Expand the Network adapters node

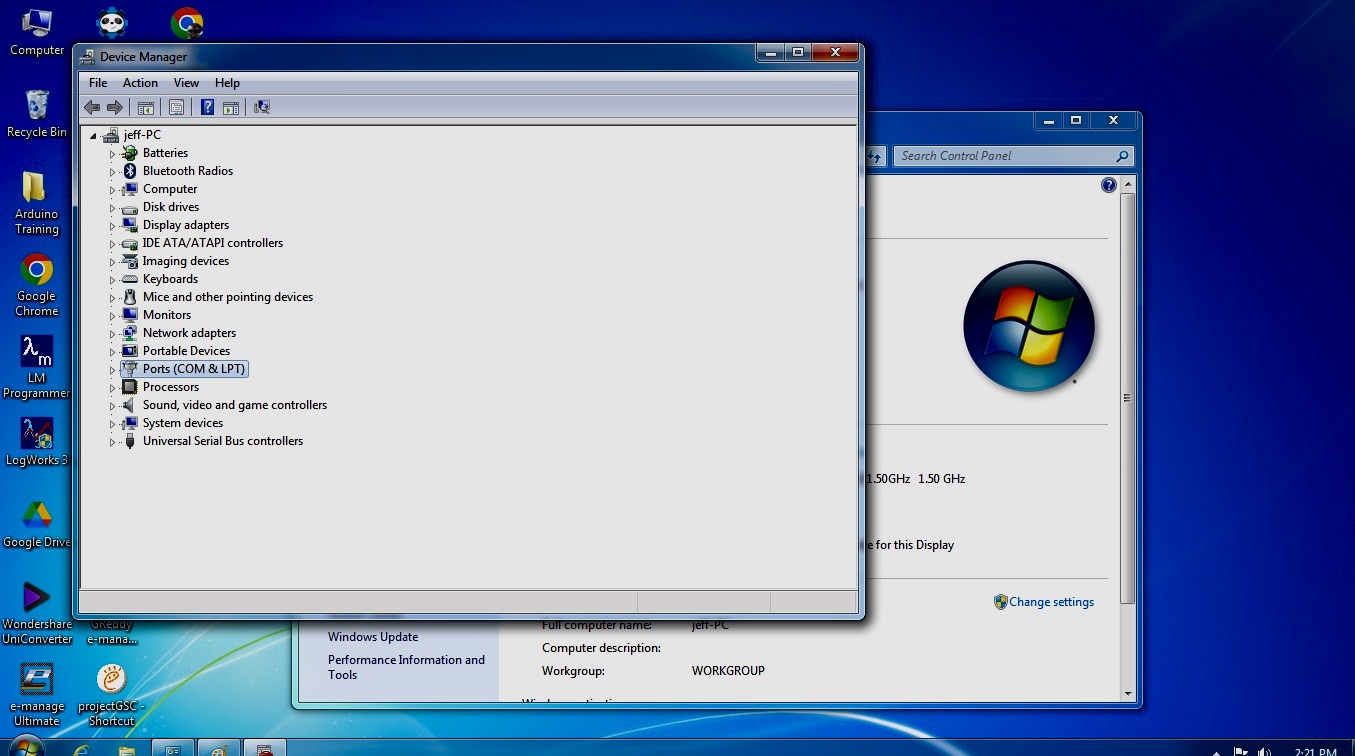click(x=112, y=334)
